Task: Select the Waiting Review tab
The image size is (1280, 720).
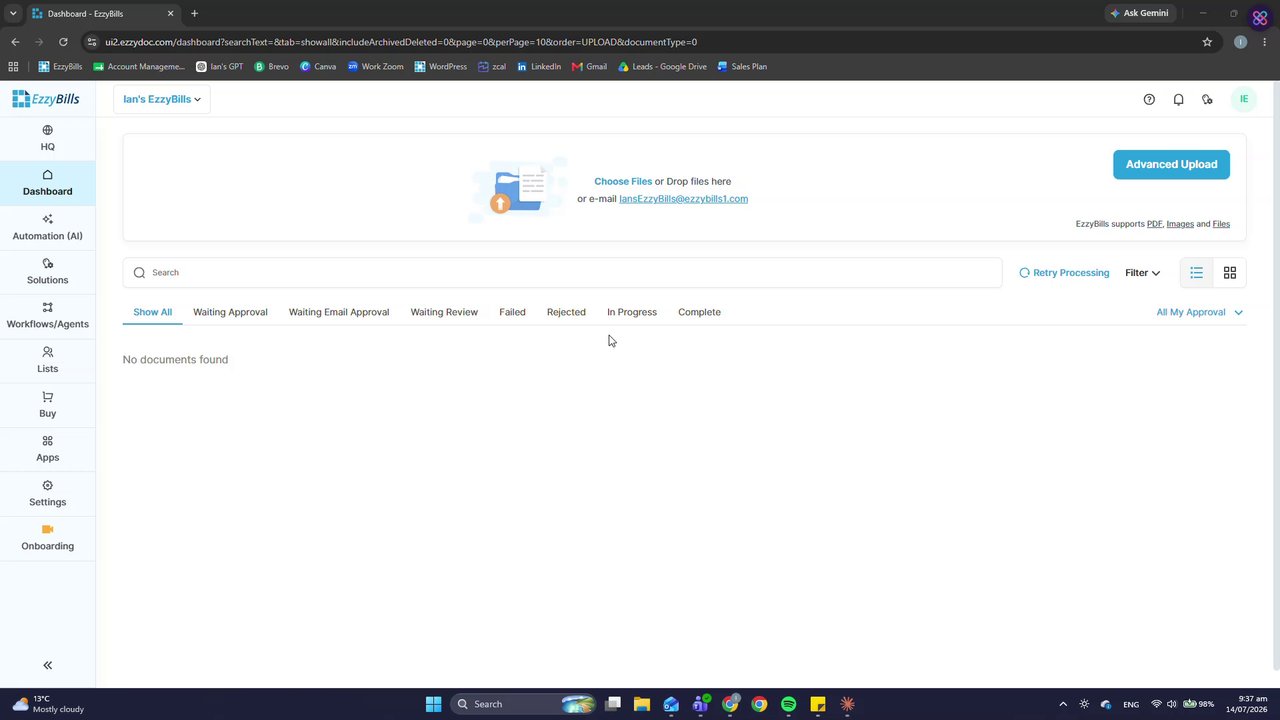Action: [444, 312]
